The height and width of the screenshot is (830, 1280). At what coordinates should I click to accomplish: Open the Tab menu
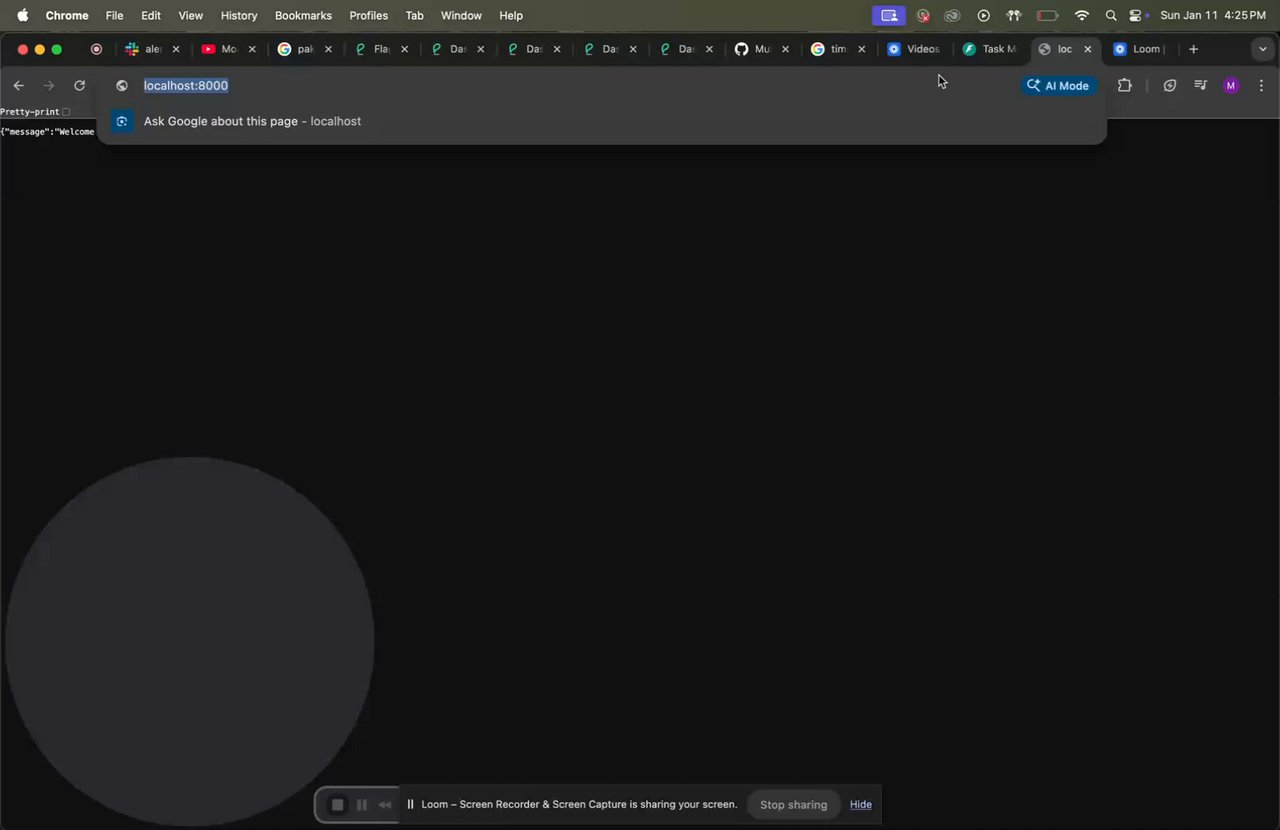click(x=414, y=15)
